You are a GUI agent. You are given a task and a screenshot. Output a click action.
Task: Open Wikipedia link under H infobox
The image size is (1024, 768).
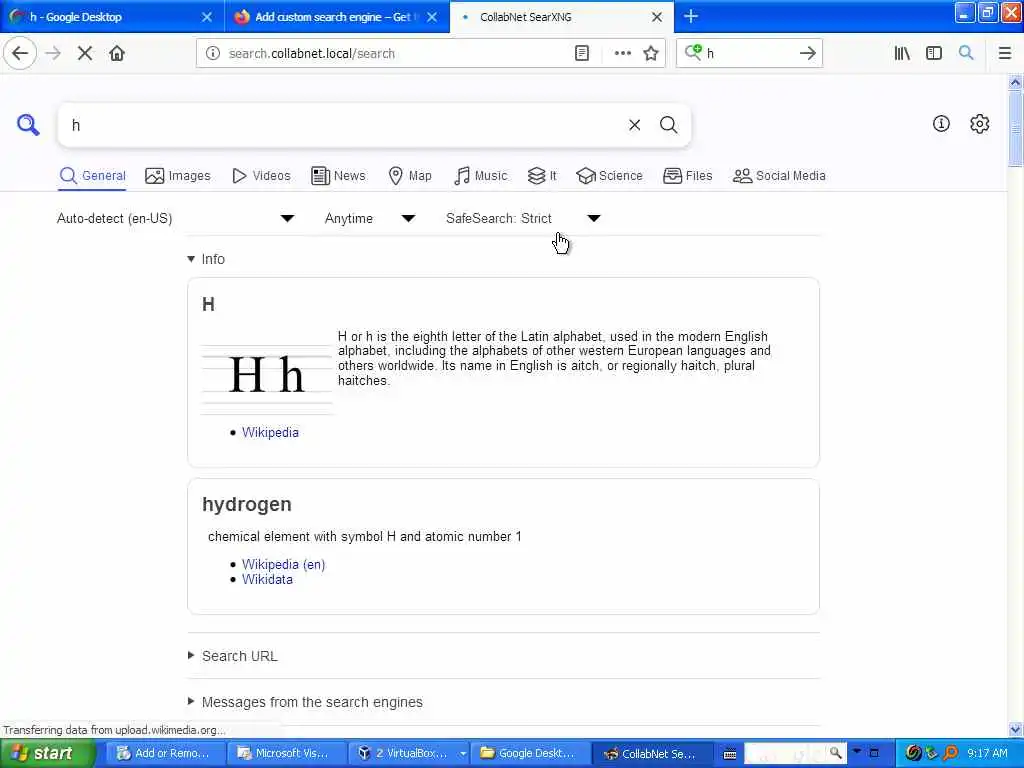[270, 432]
